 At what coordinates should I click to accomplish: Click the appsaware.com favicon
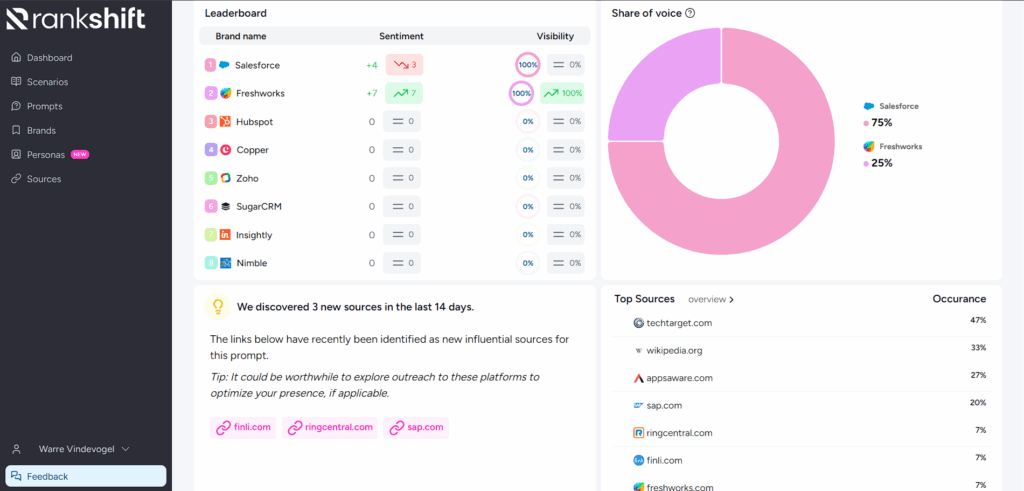[x=639, y=378]
